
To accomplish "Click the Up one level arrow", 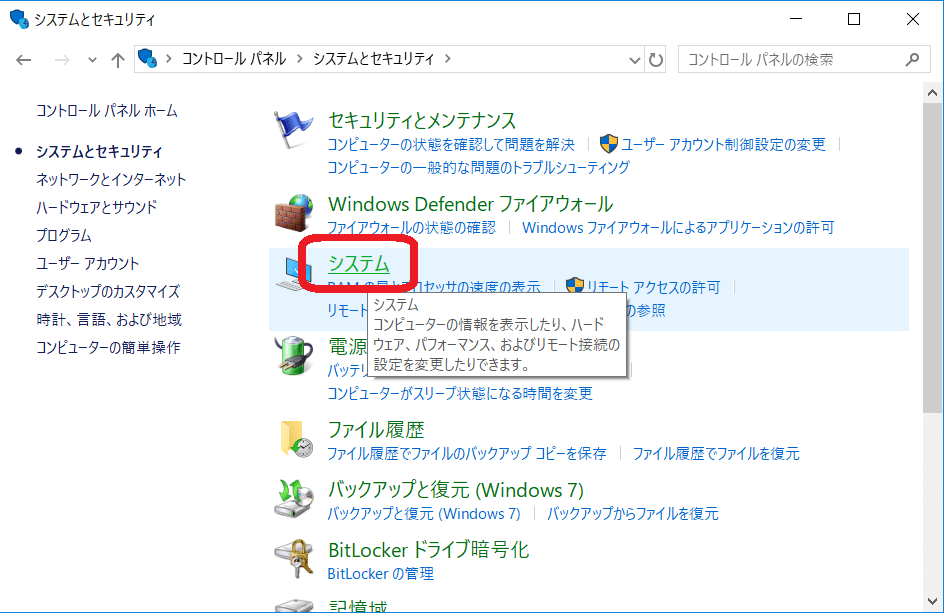I will click(117, 60).
